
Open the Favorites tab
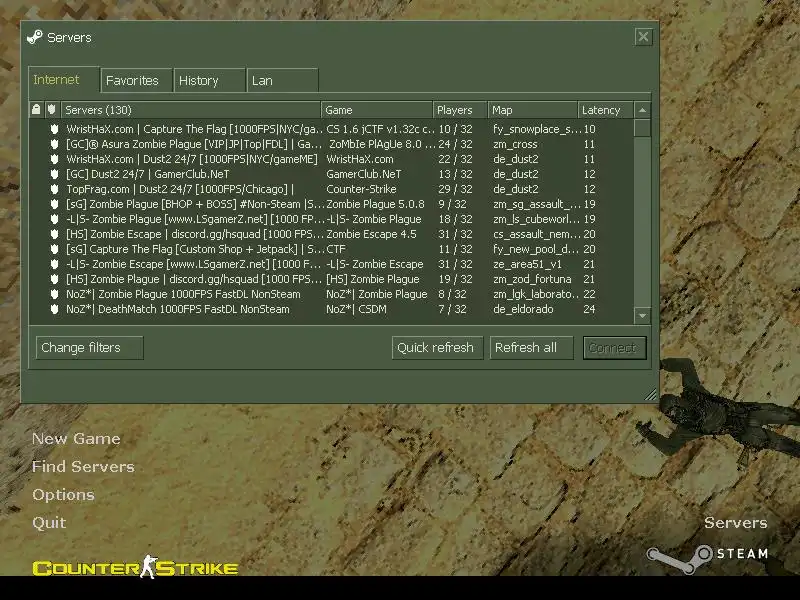coord(136,81)
